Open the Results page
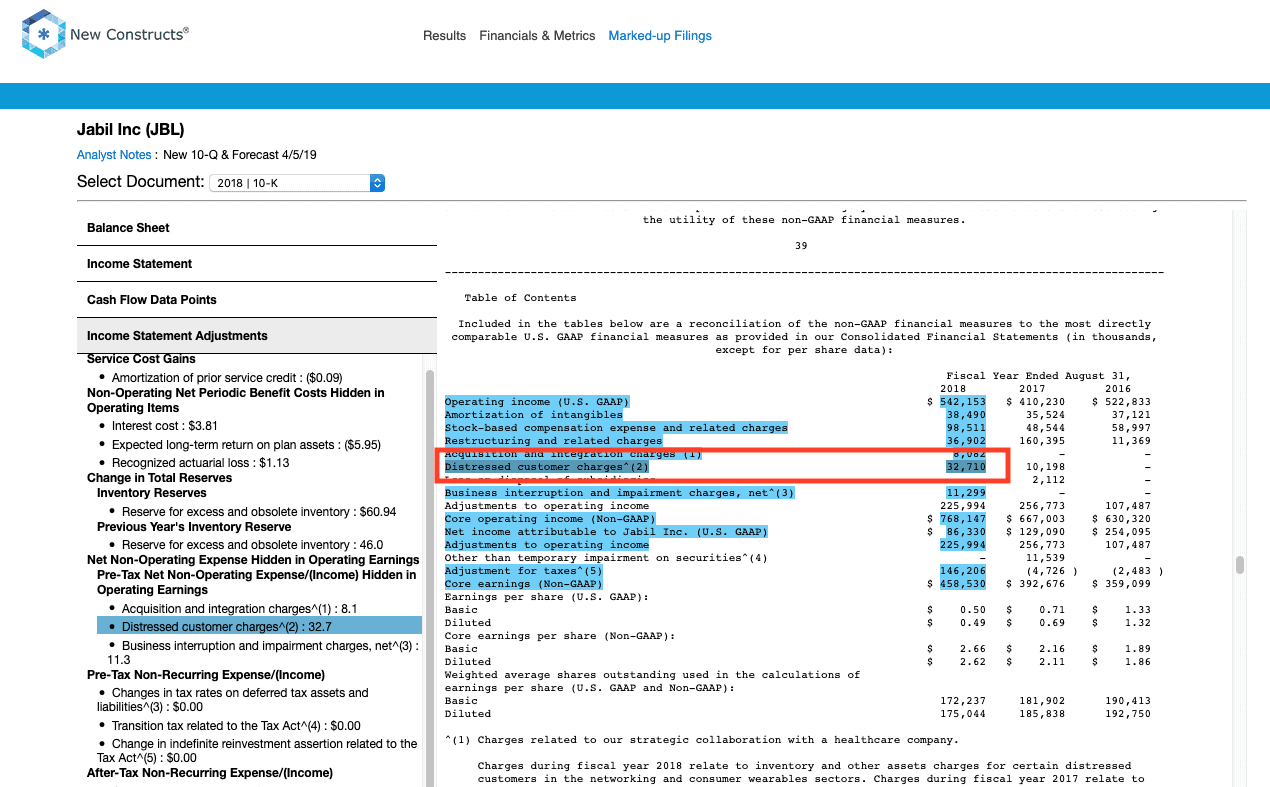 (444, 36)
